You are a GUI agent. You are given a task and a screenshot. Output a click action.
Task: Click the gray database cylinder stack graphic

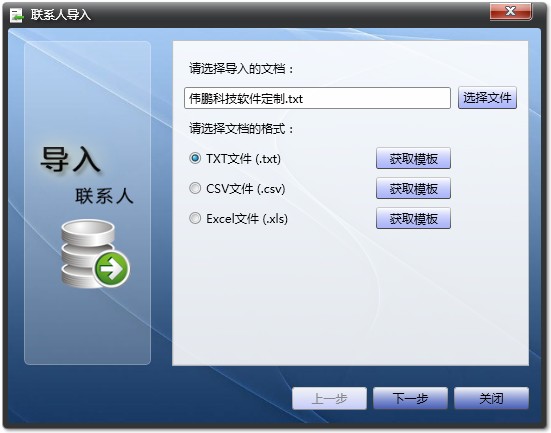point(88,254)
